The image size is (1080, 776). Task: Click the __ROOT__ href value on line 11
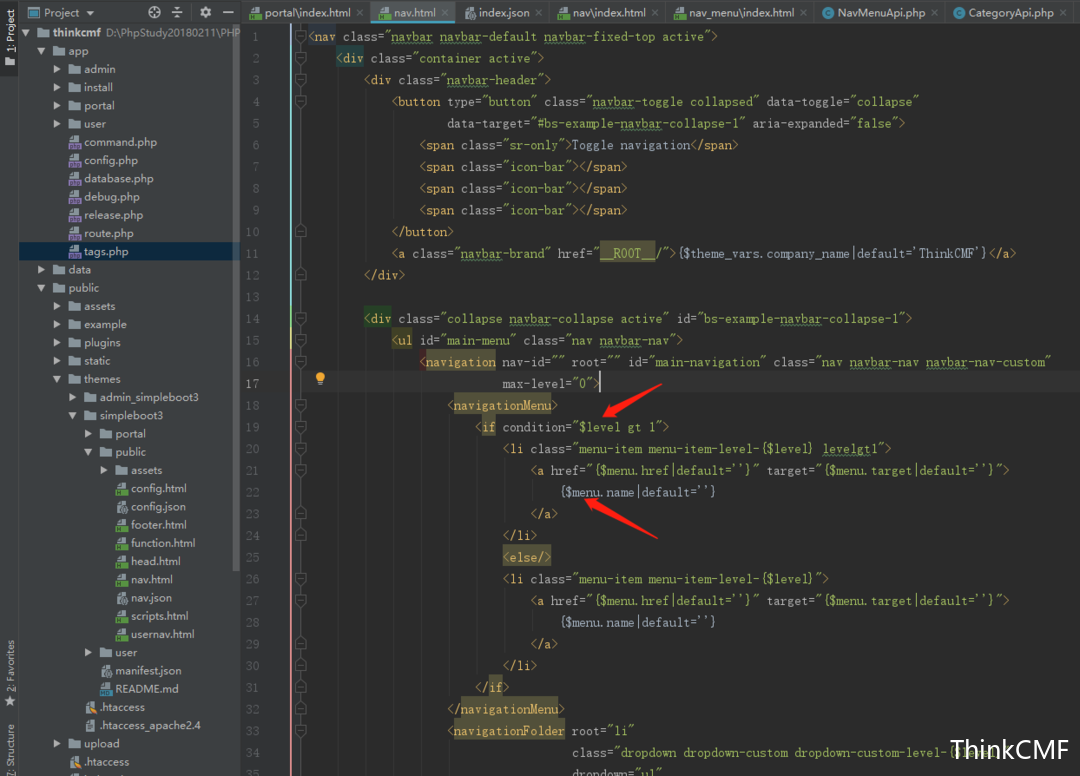click(627, 253)
